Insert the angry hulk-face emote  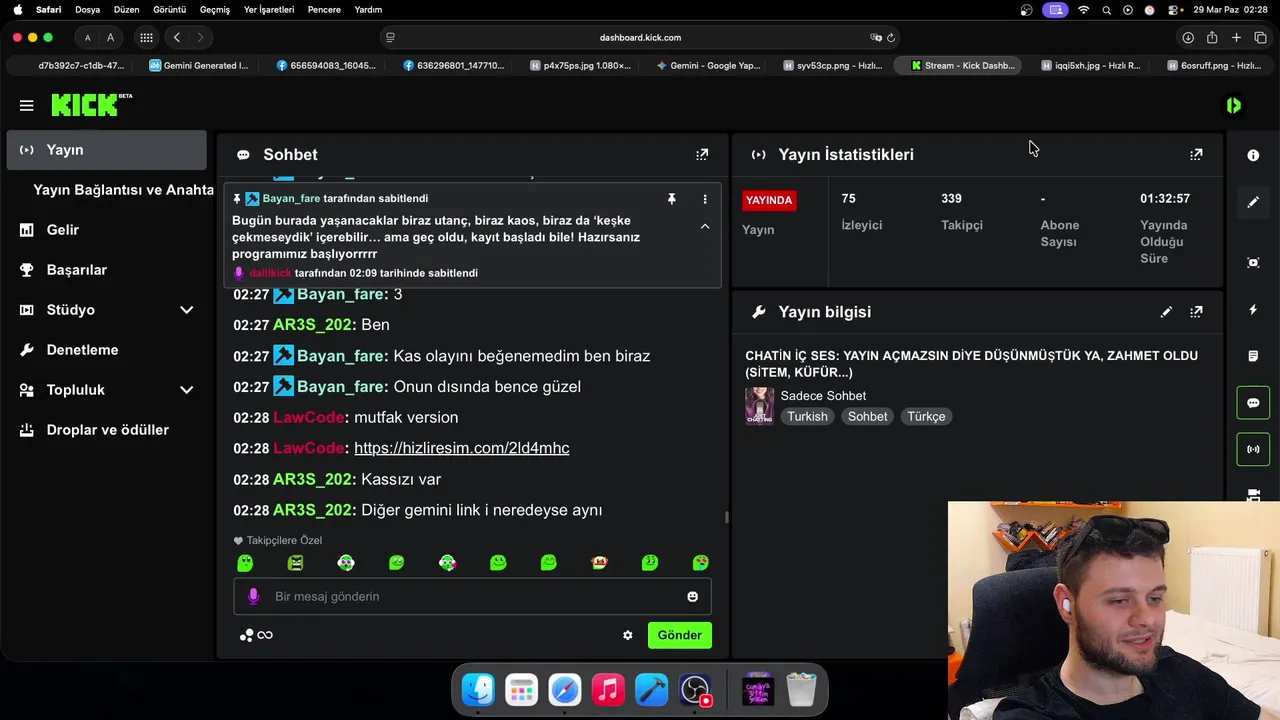click(295, 563)
